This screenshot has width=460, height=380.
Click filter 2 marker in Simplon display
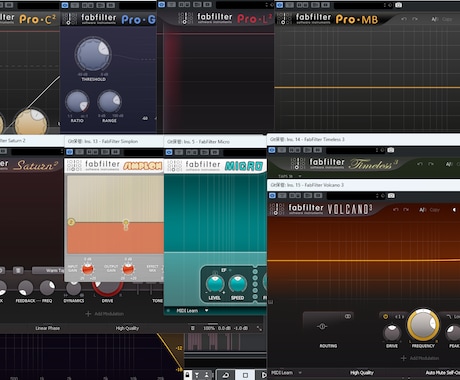pyautogui.click(x=71, y=222)
